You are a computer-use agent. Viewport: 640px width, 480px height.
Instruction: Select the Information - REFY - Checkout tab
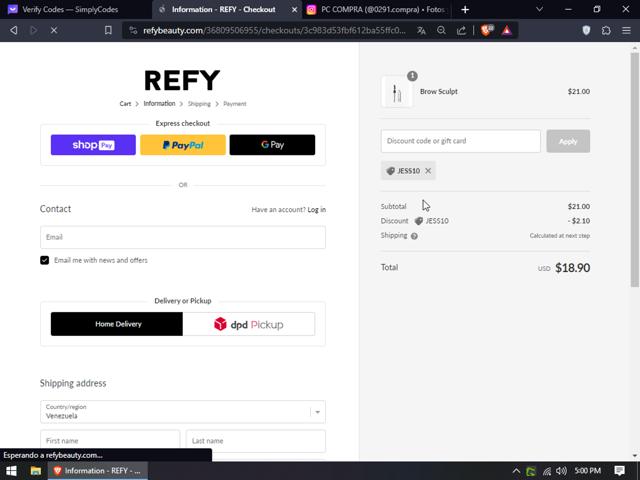pos(223,9)
